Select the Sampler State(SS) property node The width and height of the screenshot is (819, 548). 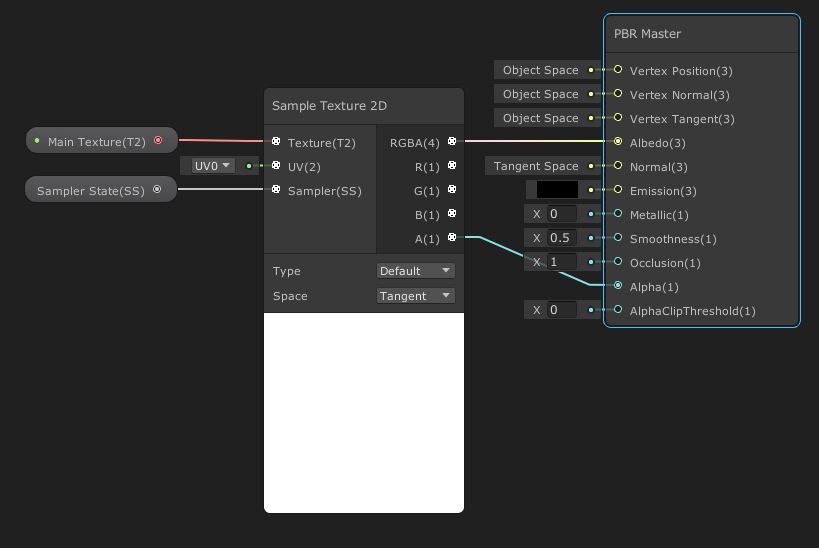coord(101,190)
